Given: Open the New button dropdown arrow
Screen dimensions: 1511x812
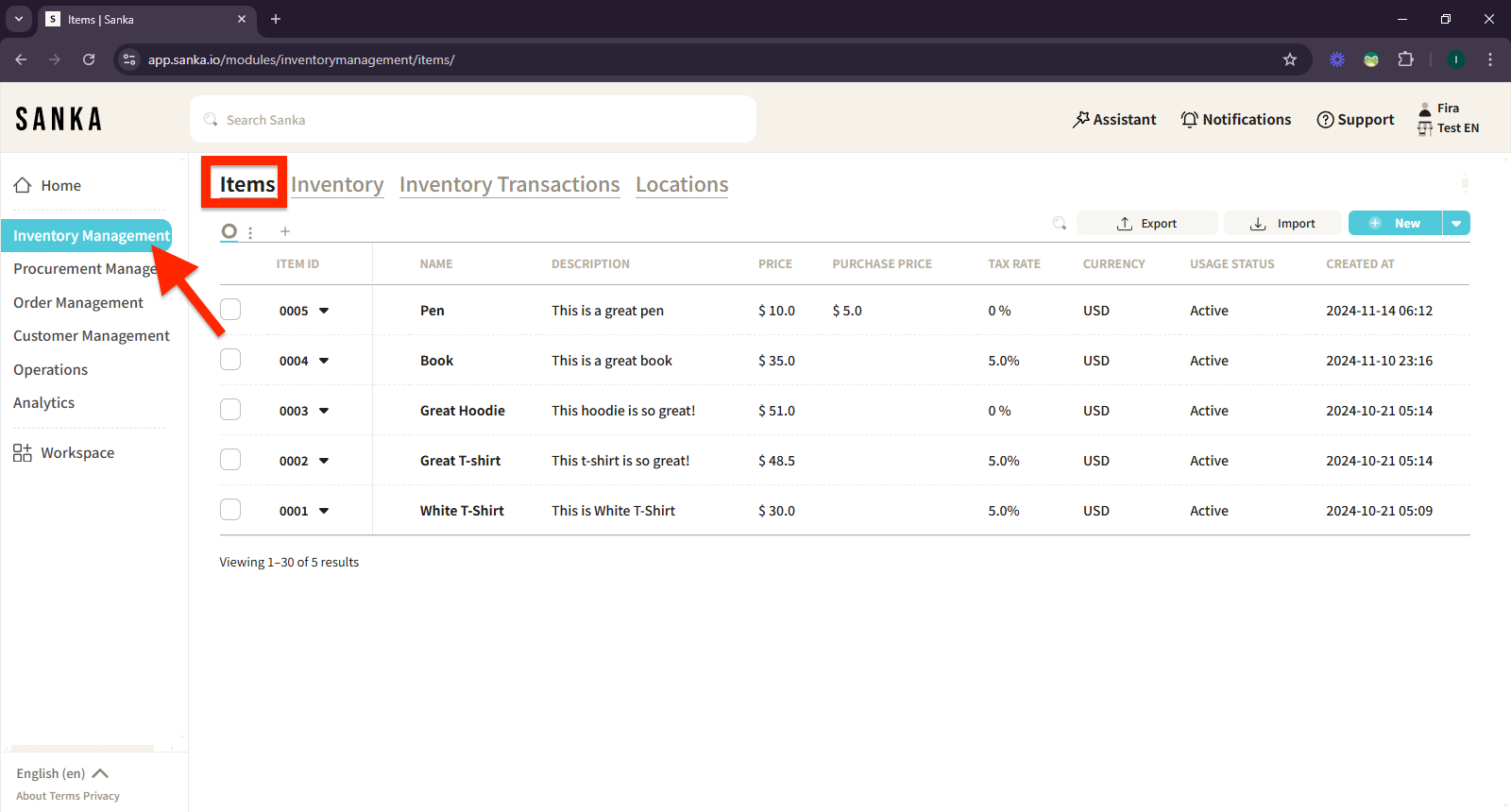Looking at the screenshot, I should (x=1456, y=223).
